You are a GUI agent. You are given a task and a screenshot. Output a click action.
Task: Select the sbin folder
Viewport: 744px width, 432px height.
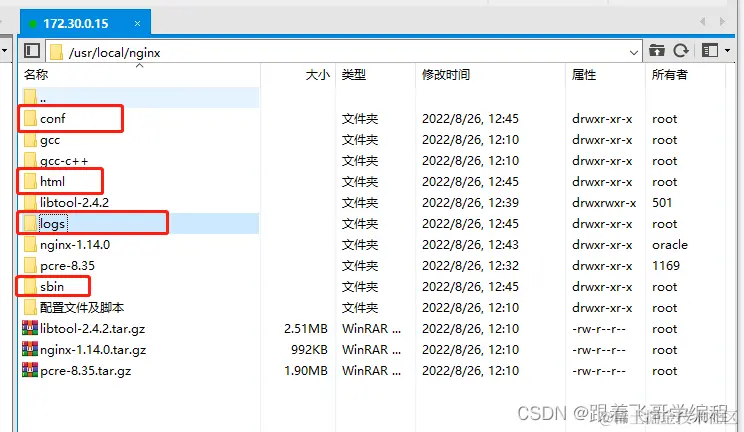click(x=52, y=287)
